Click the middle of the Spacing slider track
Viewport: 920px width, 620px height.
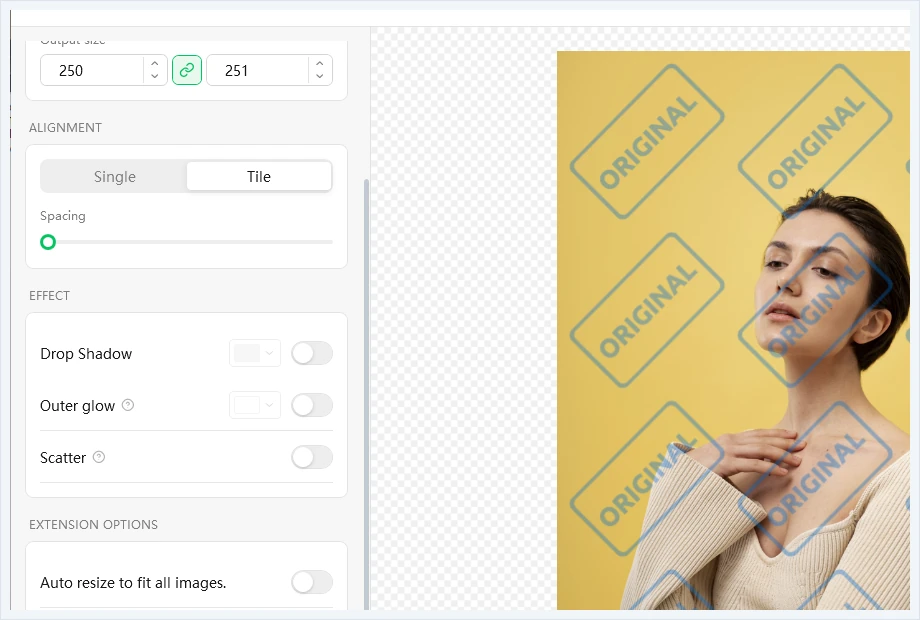pos(187,242)
